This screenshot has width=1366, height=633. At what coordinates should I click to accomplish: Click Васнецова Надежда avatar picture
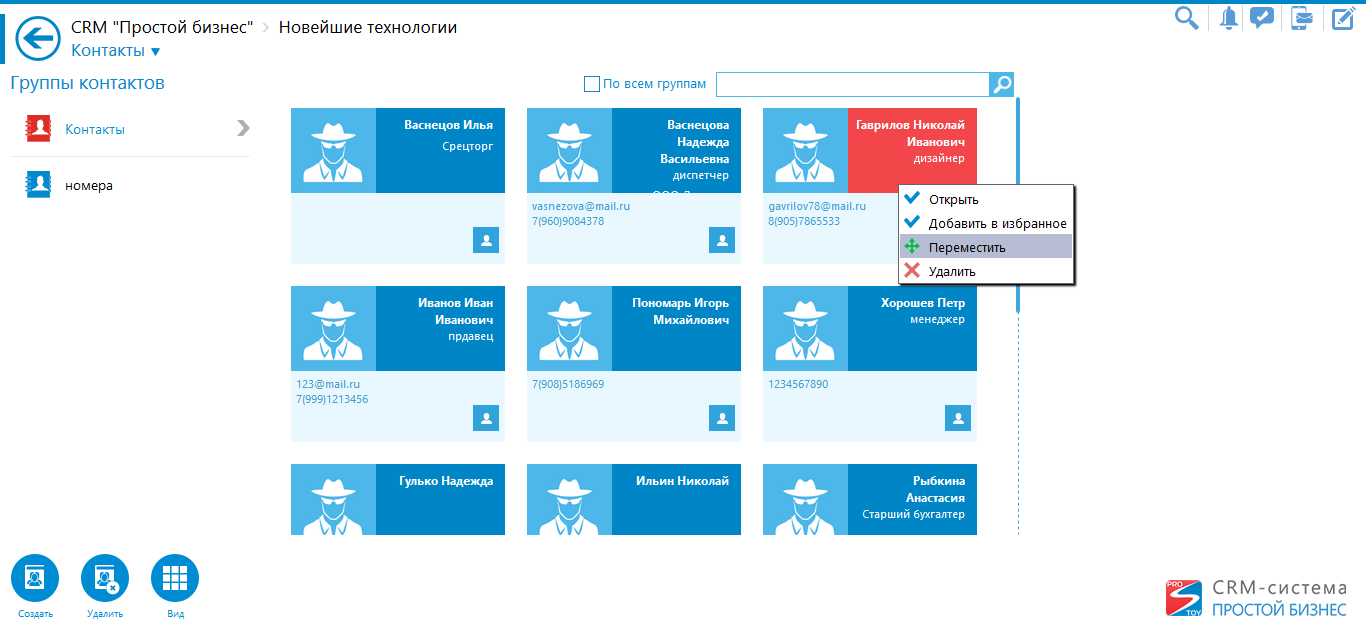coord(570,150)
